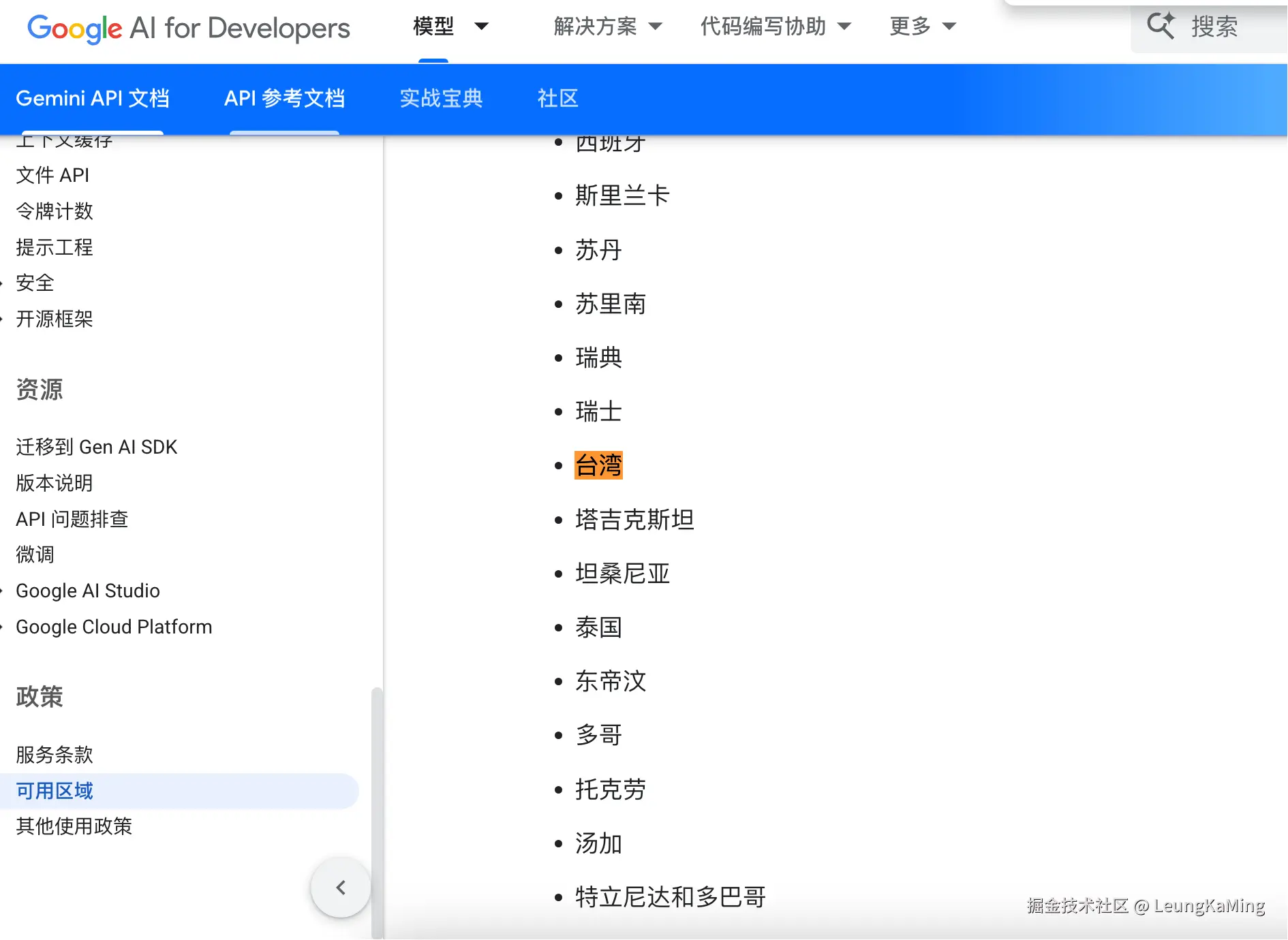Expand the 开源框架 sidebar section
This screenshot has width=1288, height=940.
click(55, 319)
